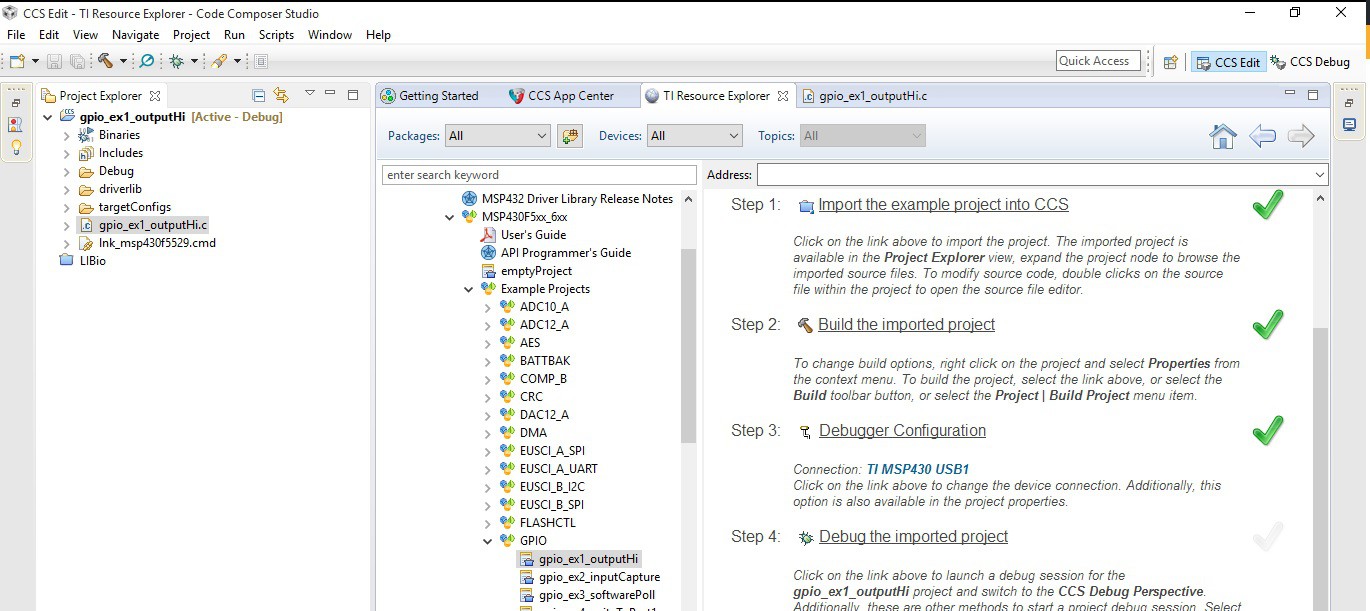Click the outline view icon on right trim
Screen dimensions: 1370x611
(x=1350, y=125)
